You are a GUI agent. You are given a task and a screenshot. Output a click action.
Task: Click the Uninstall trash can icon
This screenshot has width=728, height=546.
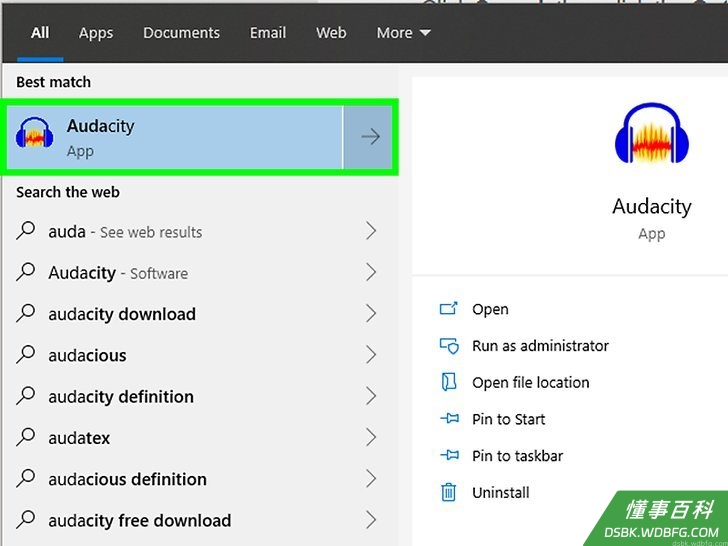pyautogui.click(x=448, y=492)
